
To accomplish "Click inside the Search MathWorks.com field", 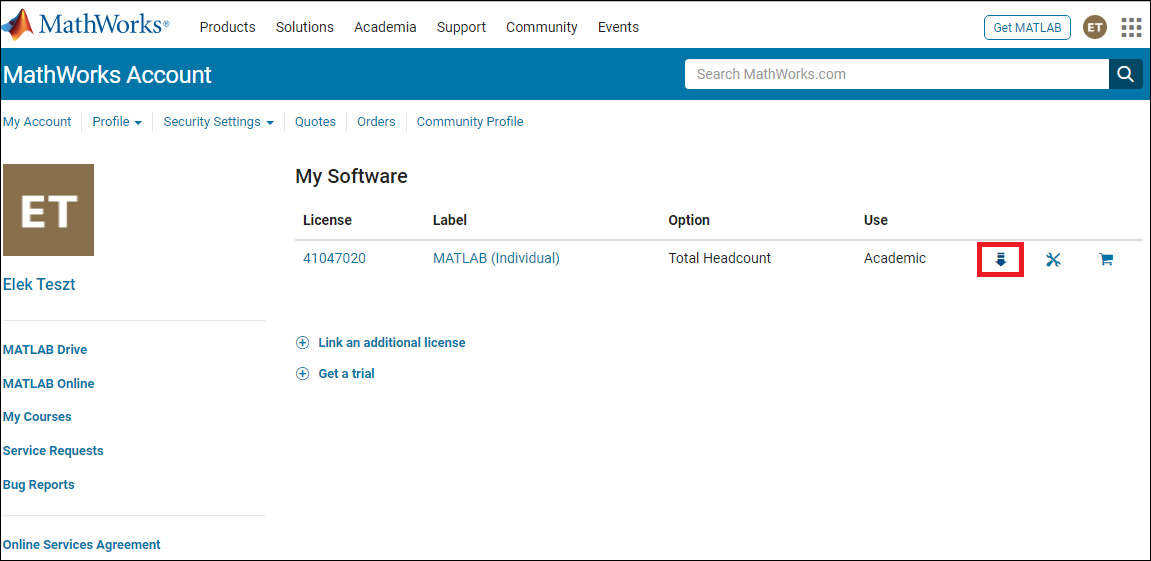I will click(895, 74).
